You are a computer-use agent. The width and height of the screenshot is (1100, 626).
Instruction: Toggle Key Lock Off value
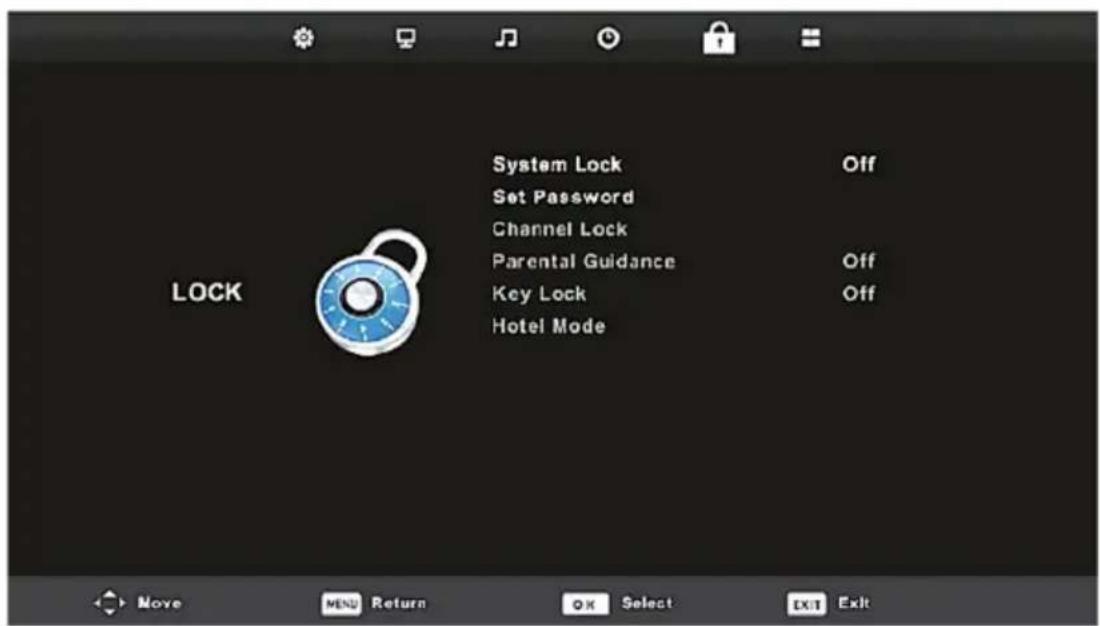point(859,293)
